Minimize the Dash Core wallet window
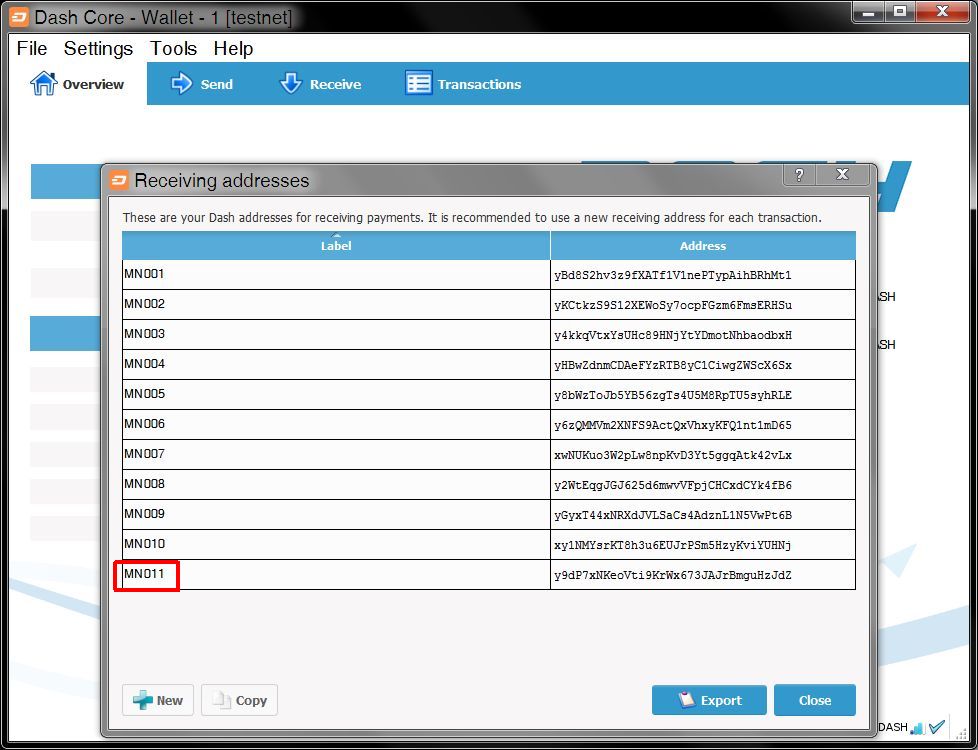978x750 pixels. (x=869, y=12)
